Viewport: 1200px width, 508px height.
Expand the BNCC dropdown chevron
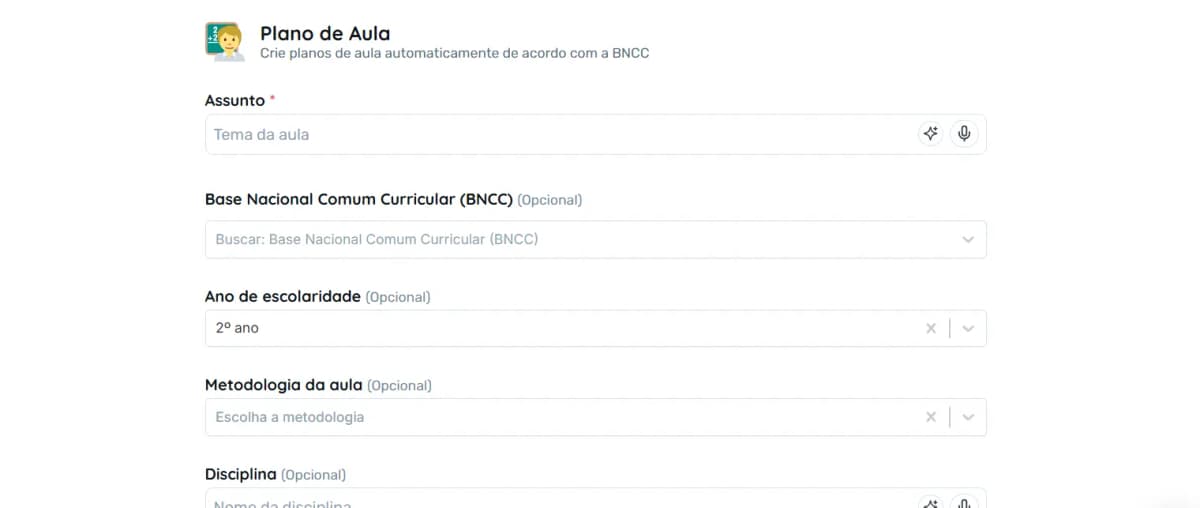pyautogui.click(x=967, y=240)
